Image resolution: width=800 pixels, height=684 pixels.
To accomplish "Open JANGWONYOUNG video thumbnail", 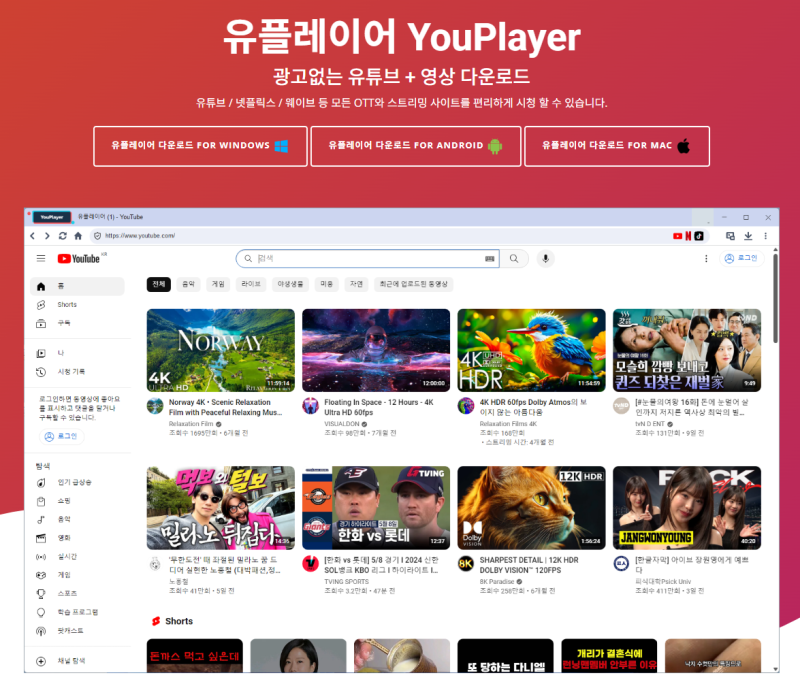I will (687, 508).
